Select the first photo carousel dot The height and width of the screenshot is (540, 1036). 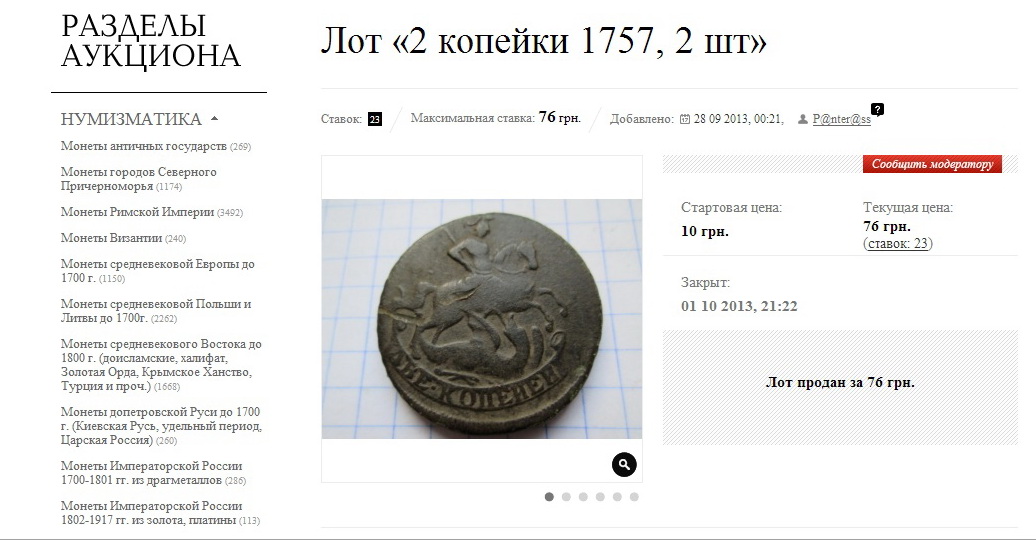pyautogui.click(x=549, y=497)
